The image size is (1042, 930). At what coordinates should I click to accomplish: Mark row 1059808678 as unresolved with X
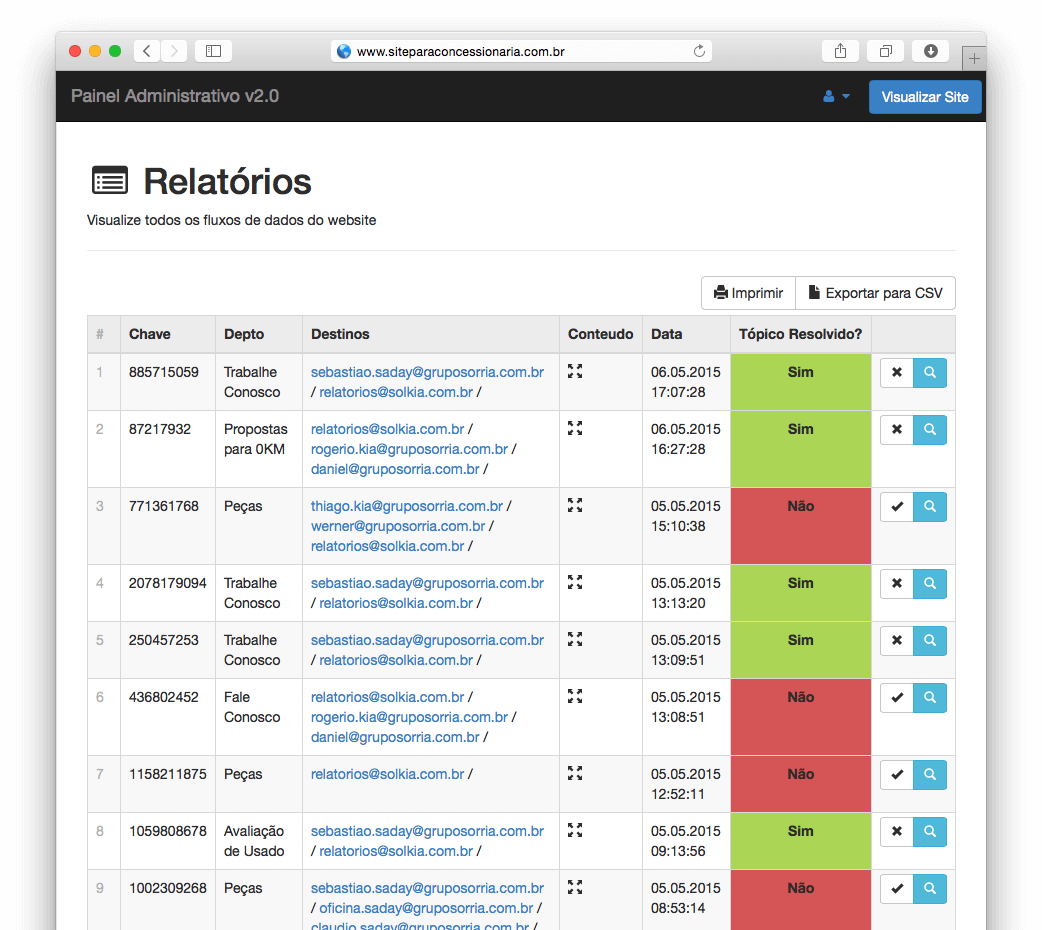[896, 832]
